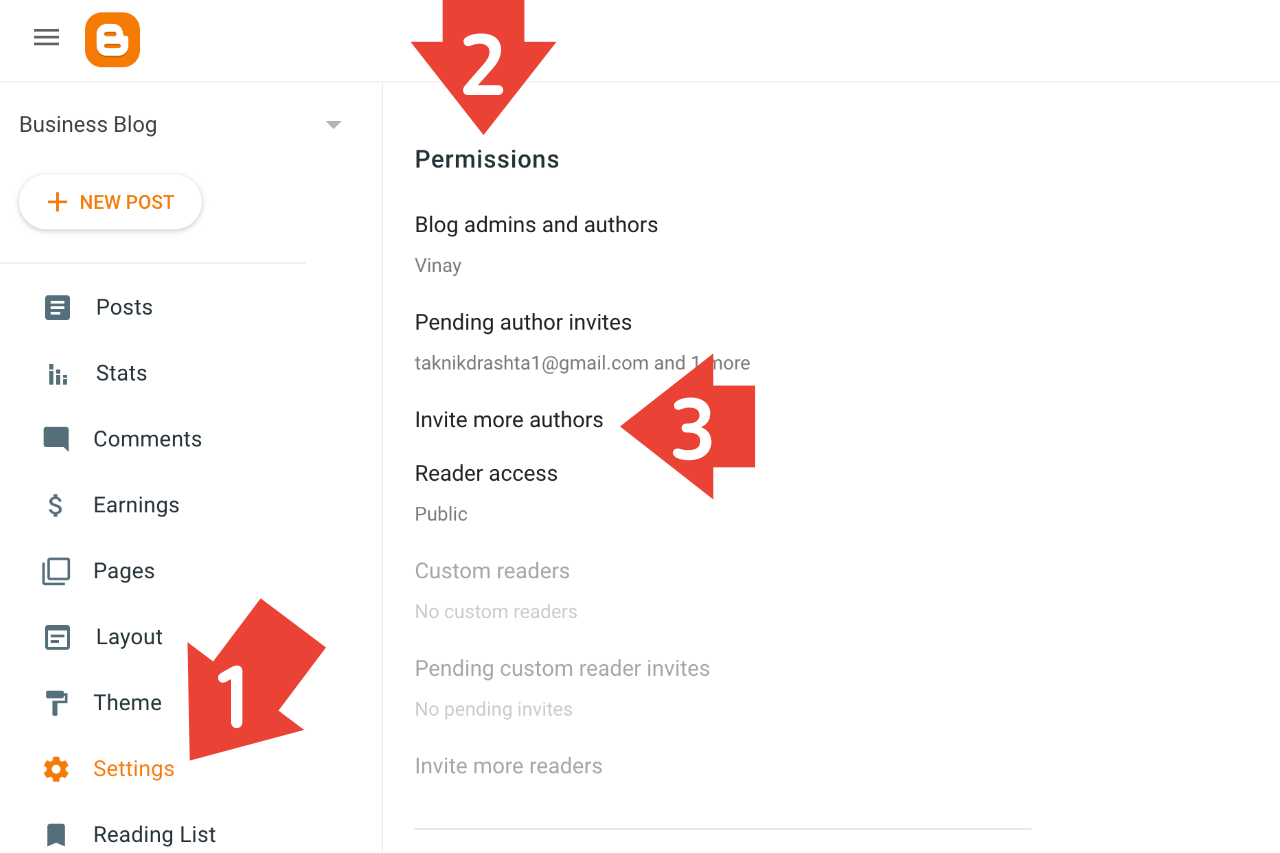Open Blog admins and authors setting

click(536, 243)
